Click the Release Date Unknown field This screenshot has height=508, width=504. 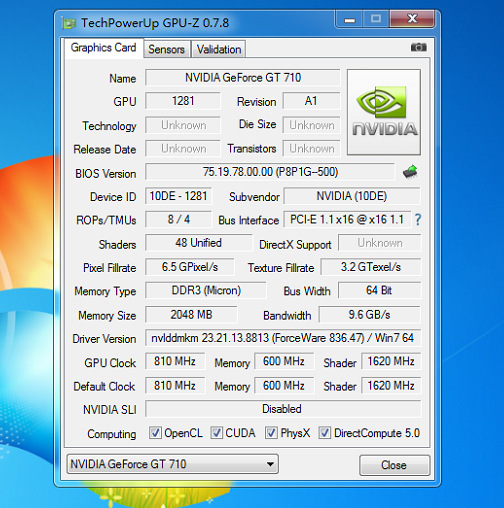tap(183, 149)
